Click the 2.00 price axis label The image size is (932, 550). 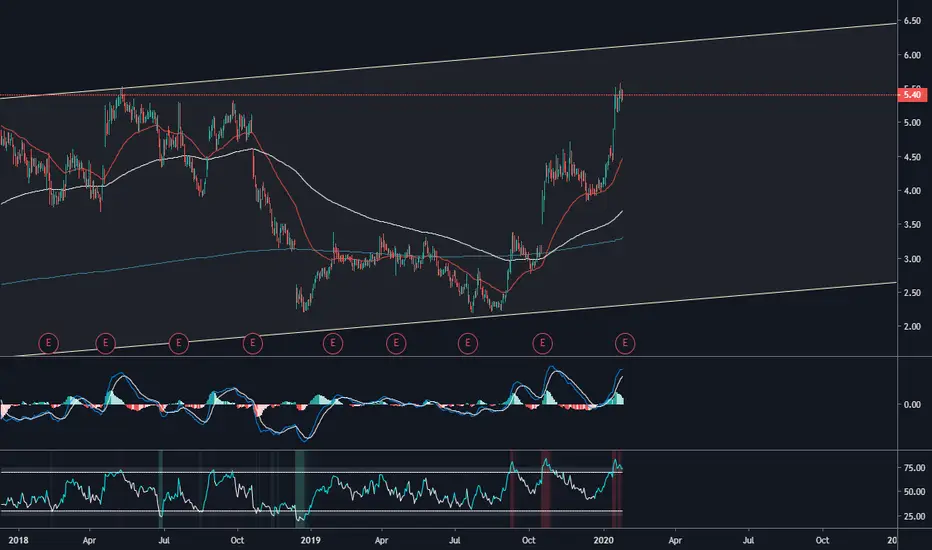click(912, 326)
